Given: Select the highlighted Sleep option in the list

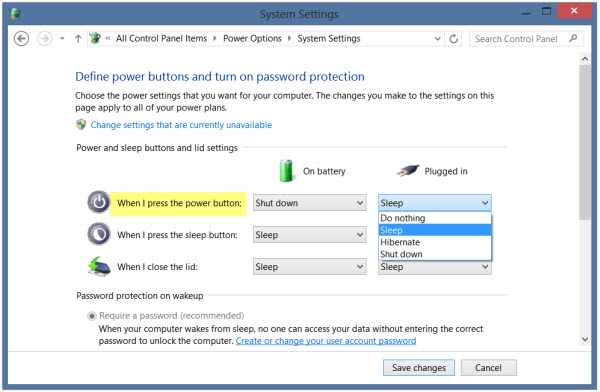Looking at the screenshot, I should coord(435,230).
